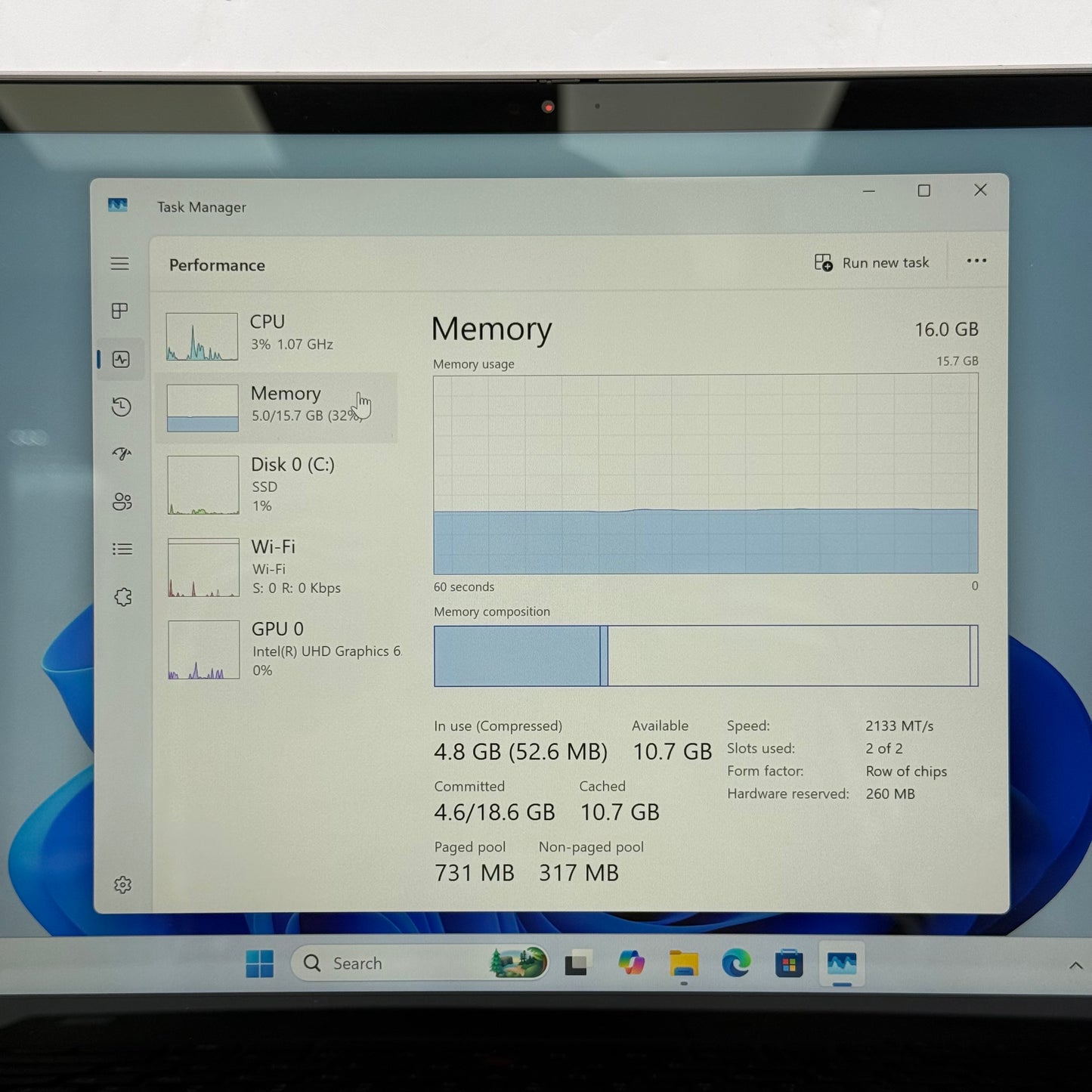
Task: Open the three-dots more options menu
Action: (976, 261)
